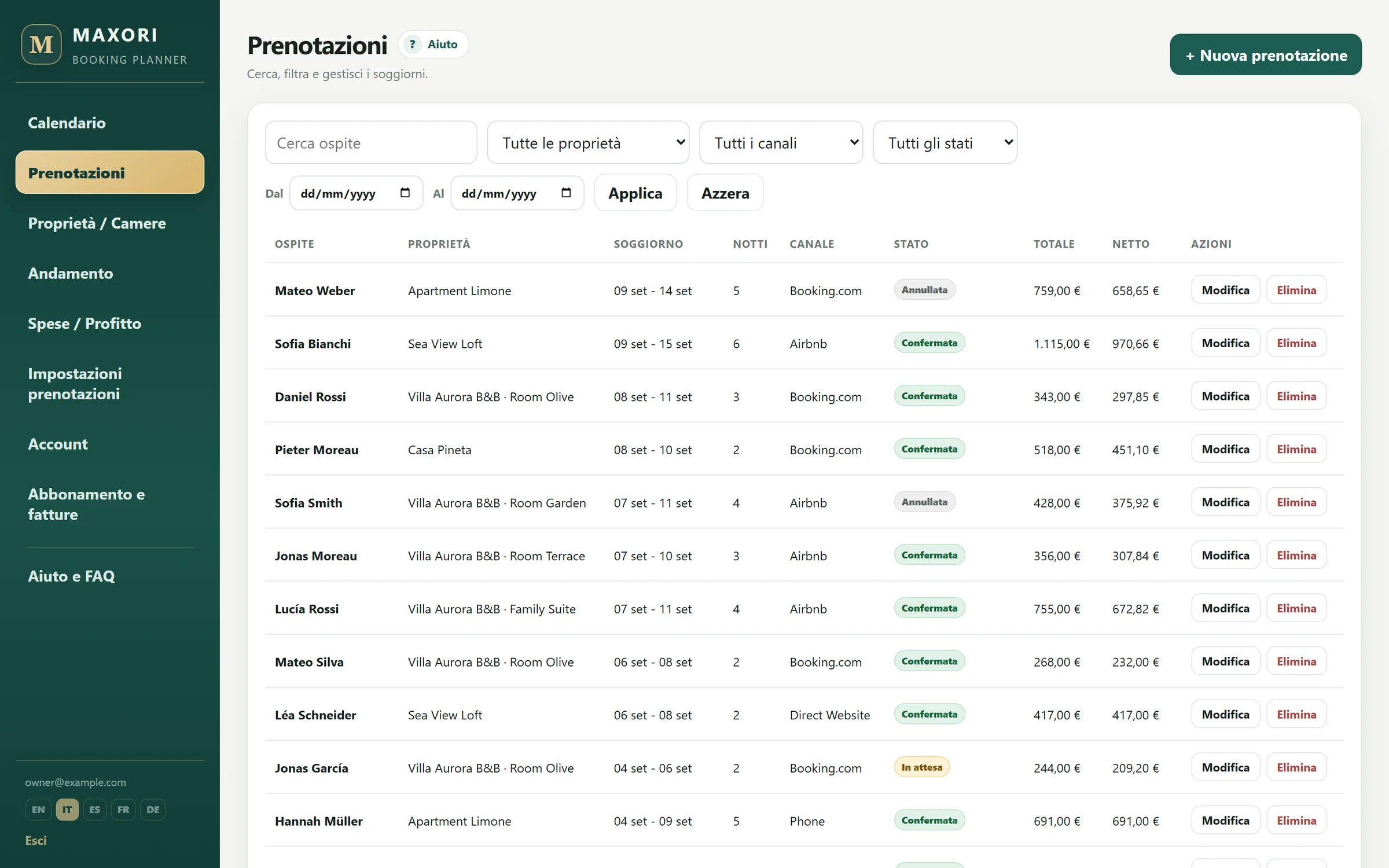Switch language to FR

pos(123,809)
